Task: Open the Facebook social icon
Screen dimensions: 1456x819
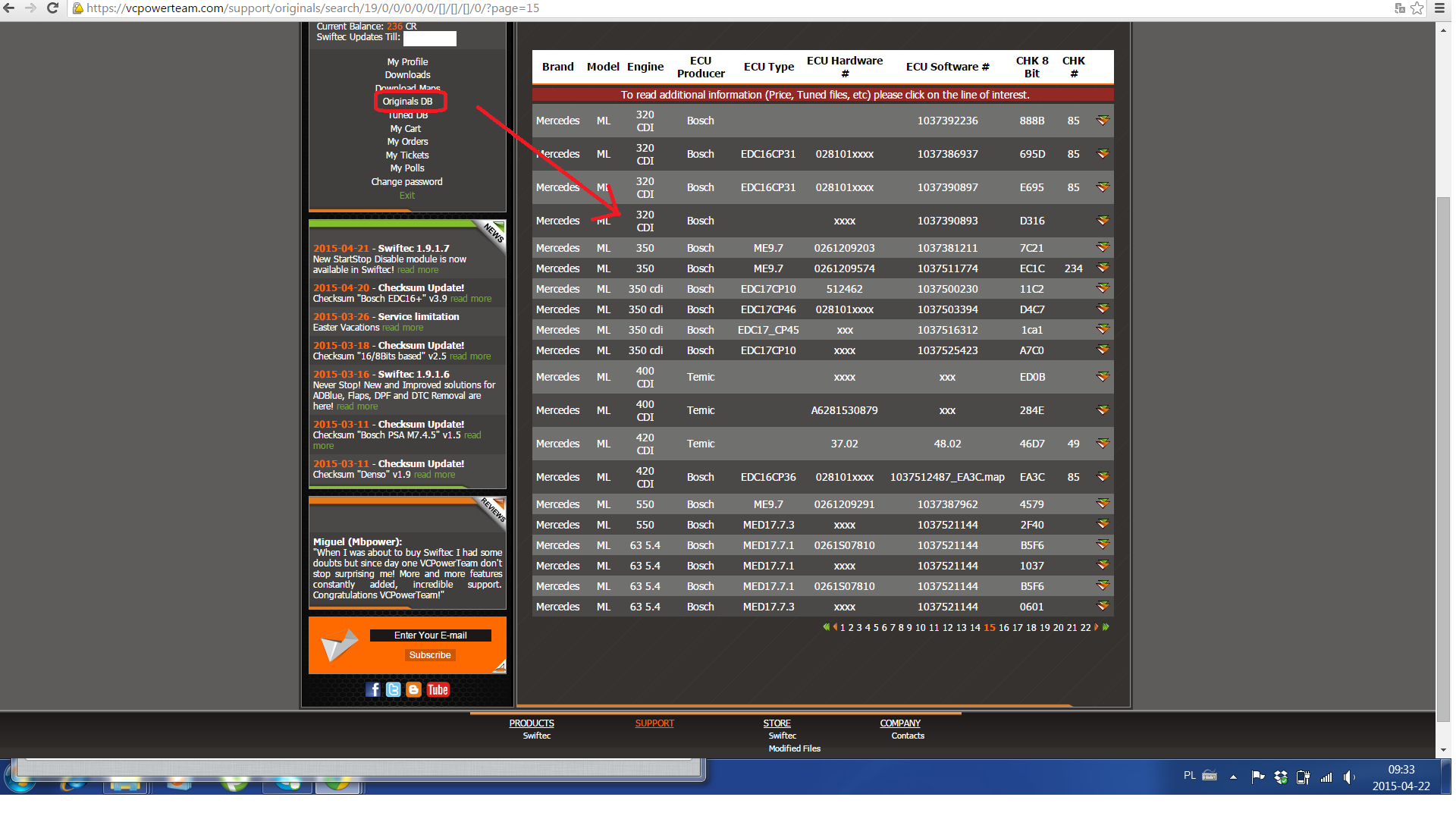Action: pos(372,689)
